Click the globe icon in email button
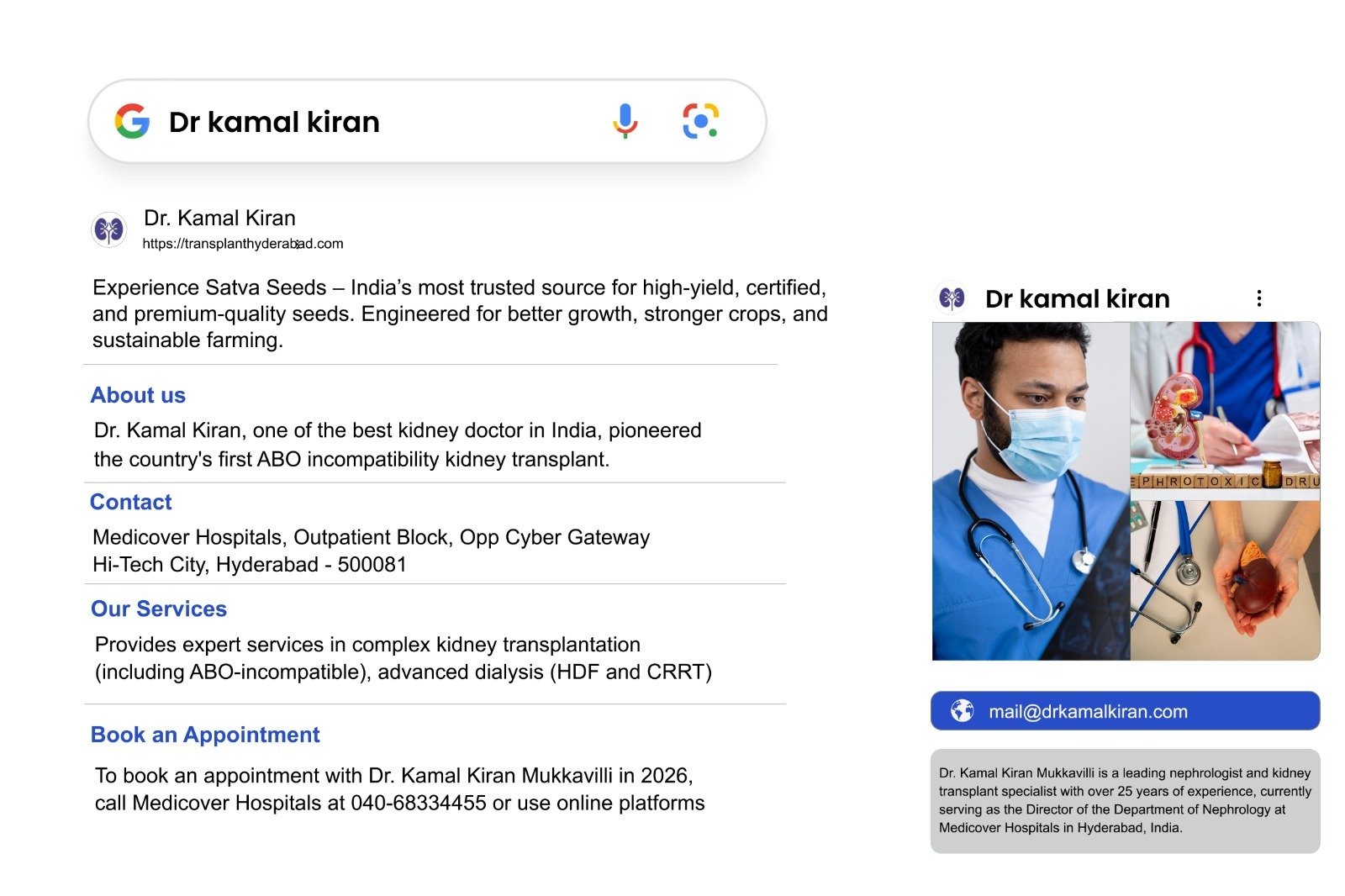Image resolution: width=1345 pixels, height=896 pixels. 962,711
